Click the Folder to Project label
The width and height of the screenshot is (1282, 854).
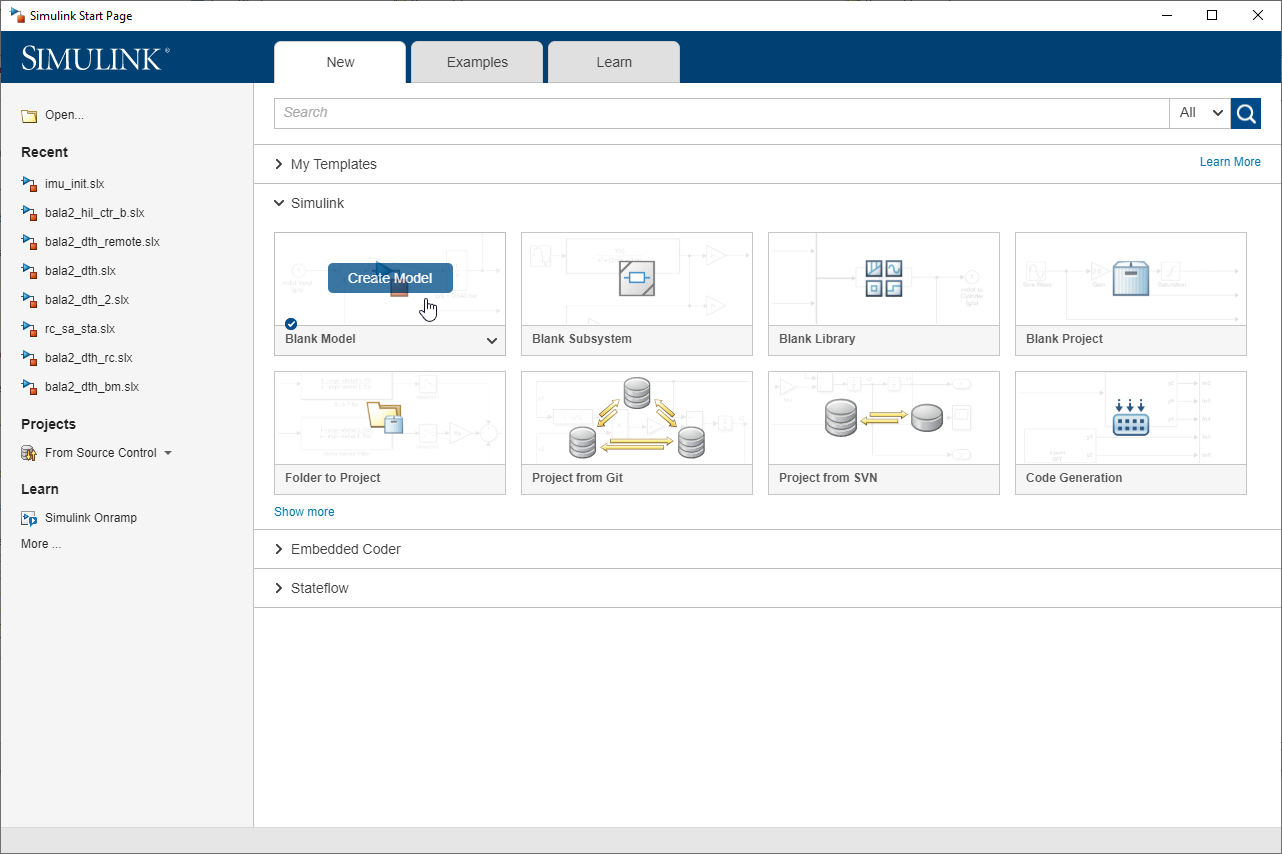coord(333,478)
